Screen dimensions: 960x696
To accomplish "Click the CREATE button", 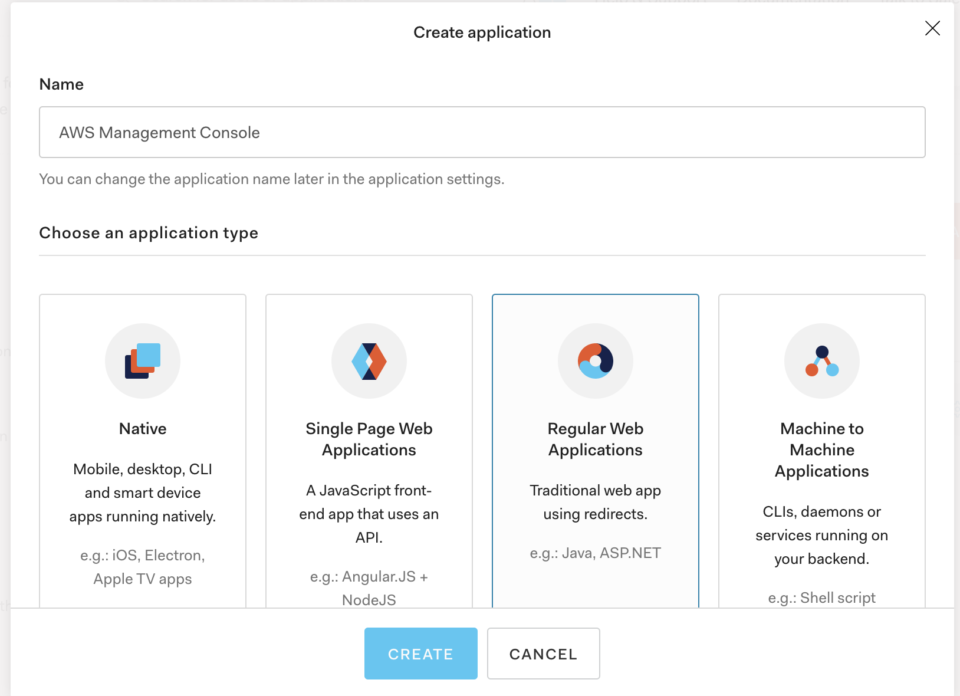I will 420,653.
